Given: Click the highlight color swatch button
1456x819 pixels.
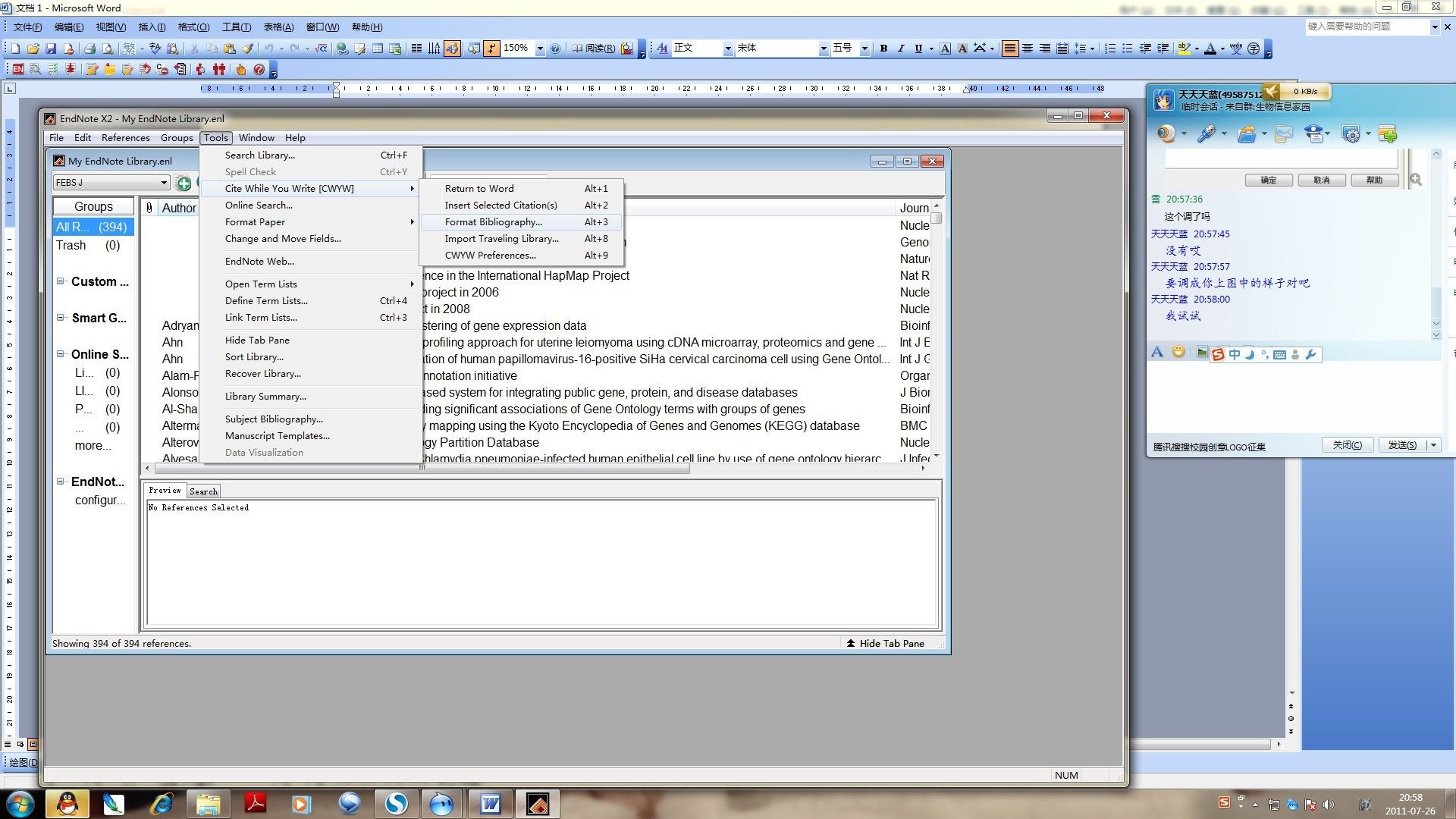Looking at the screenshot, I should click(x=1184, y=49).
